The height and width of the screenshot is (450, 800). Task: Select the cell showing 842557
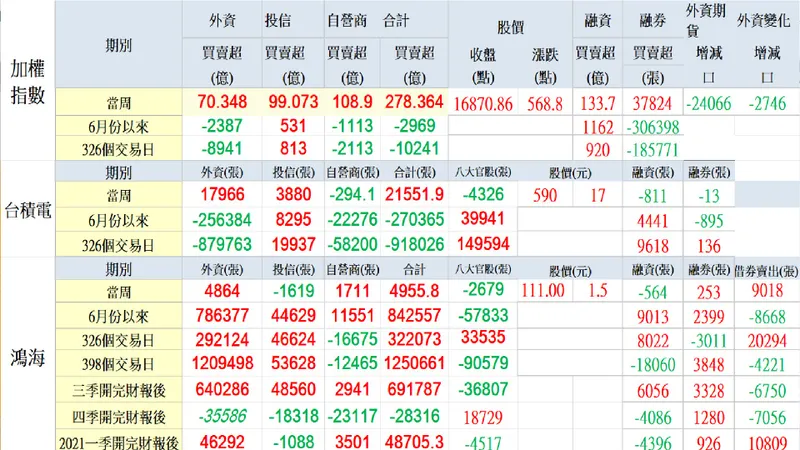[x=414, y=316]
